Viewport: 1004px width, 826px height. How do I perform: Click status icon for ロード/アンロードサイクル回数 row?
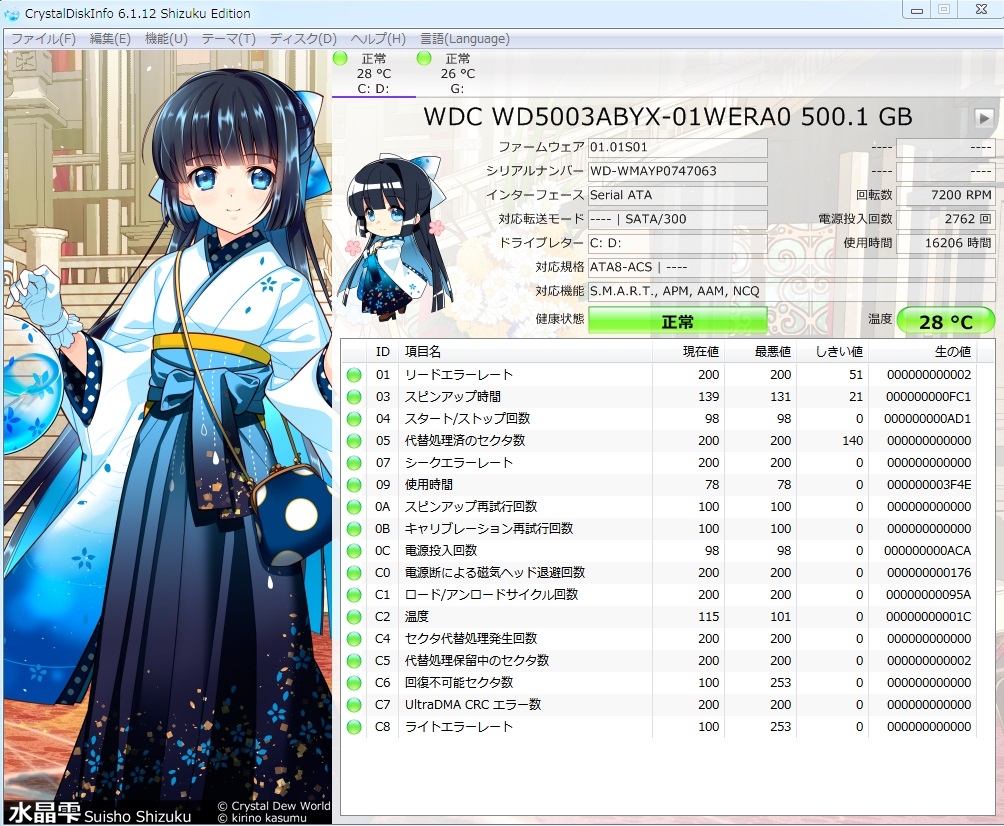(353, 595)
